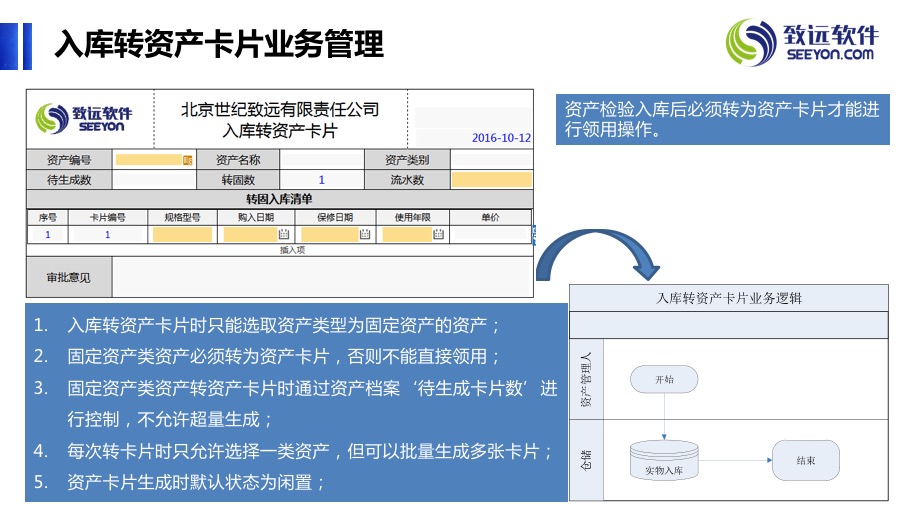Click the 序号 value 1 in row 1

point(48,234)
